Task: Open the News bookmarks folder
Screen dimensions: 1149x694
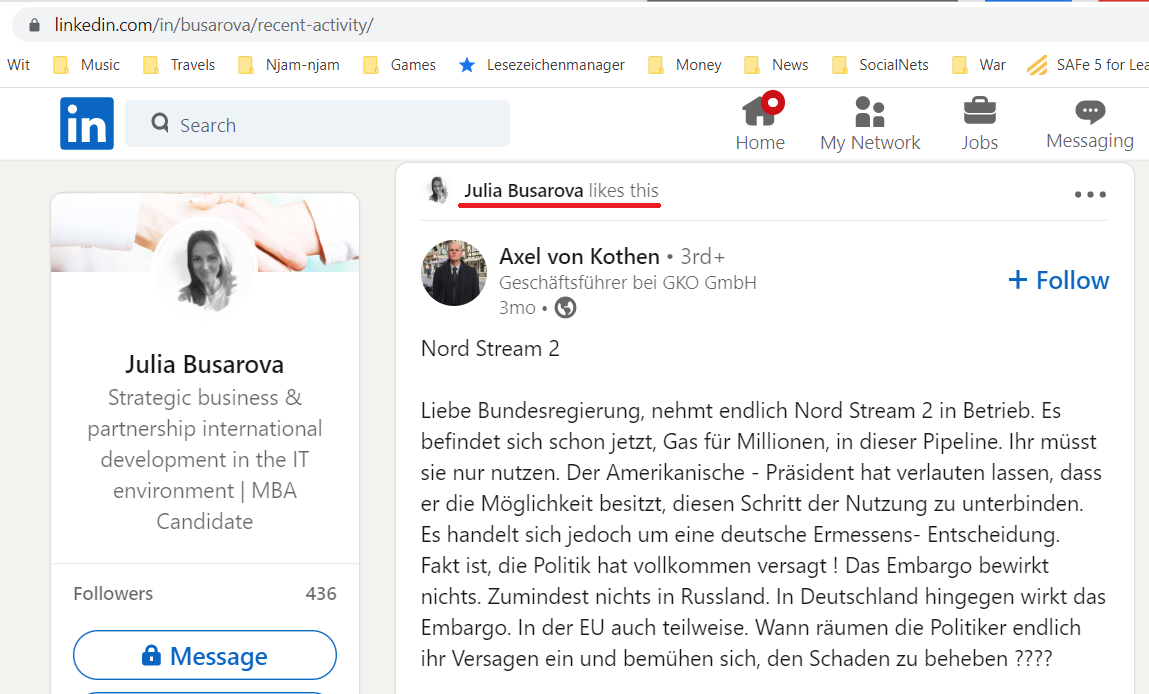Action: [776, 64]
